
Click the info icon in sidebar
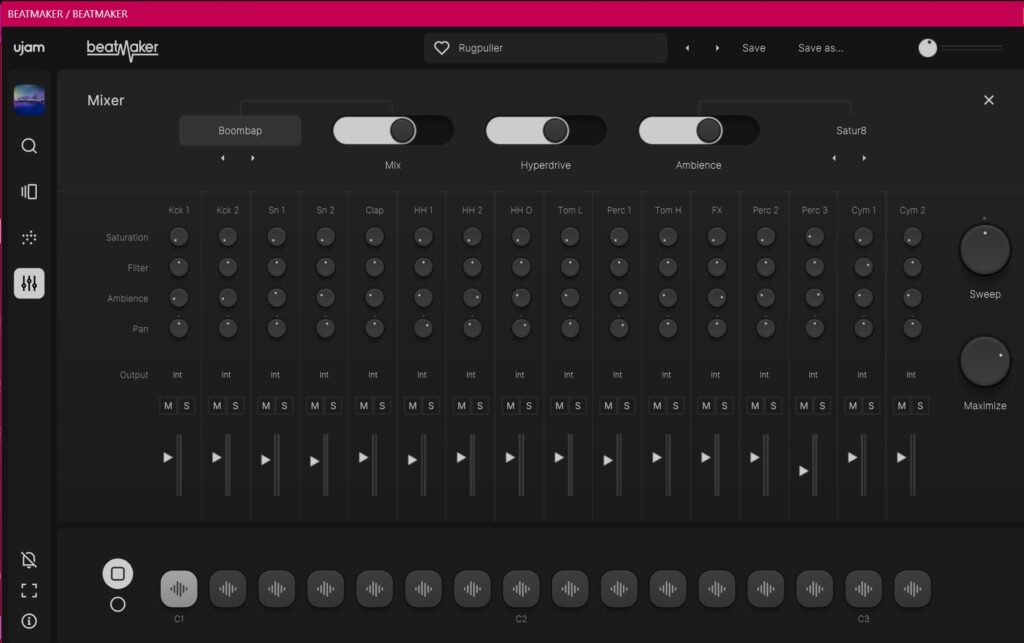[29, 621]
